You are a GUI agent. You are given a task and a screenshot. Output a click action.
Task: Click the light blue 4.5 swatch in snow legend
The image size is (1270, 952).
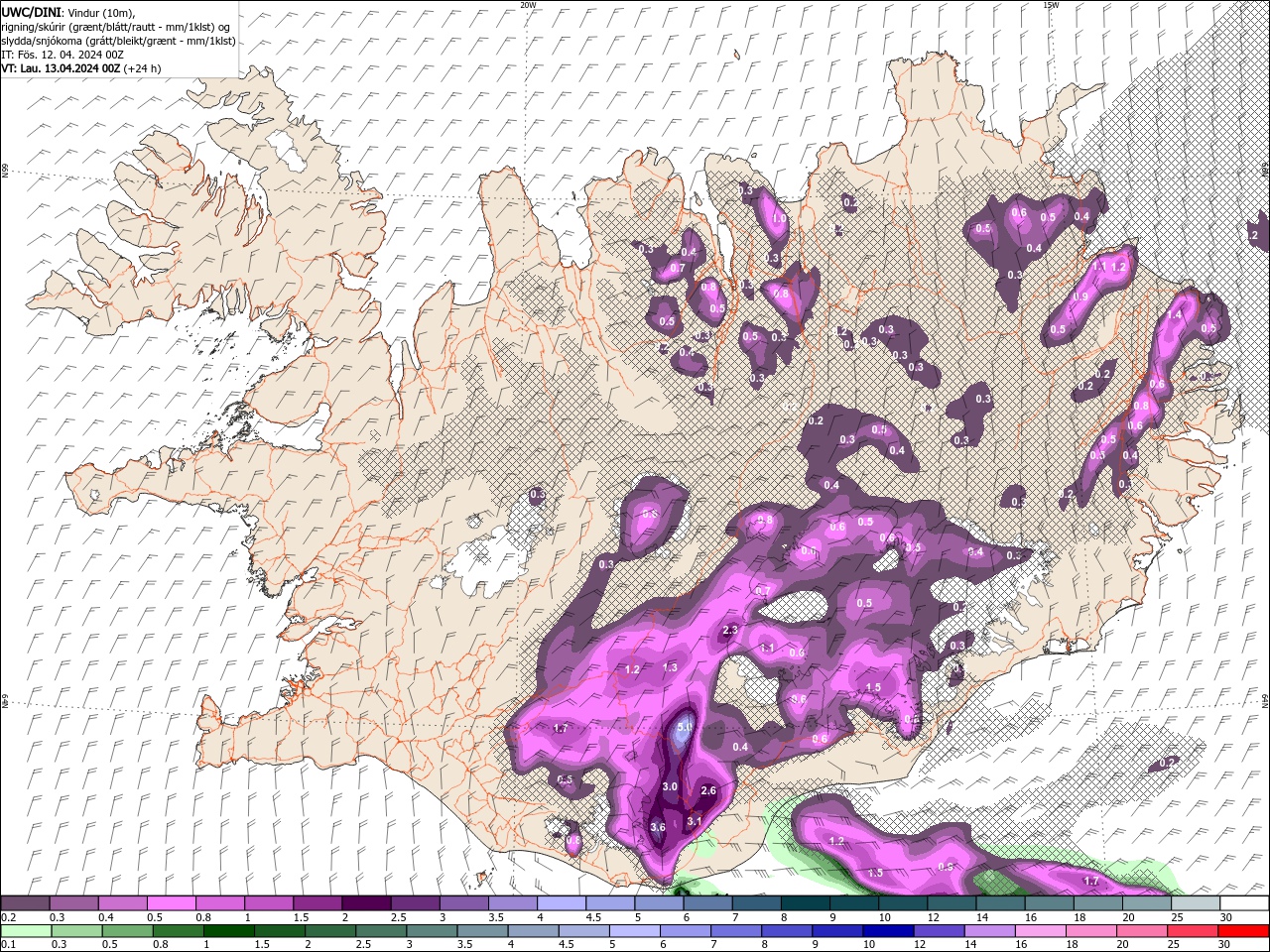609,903
